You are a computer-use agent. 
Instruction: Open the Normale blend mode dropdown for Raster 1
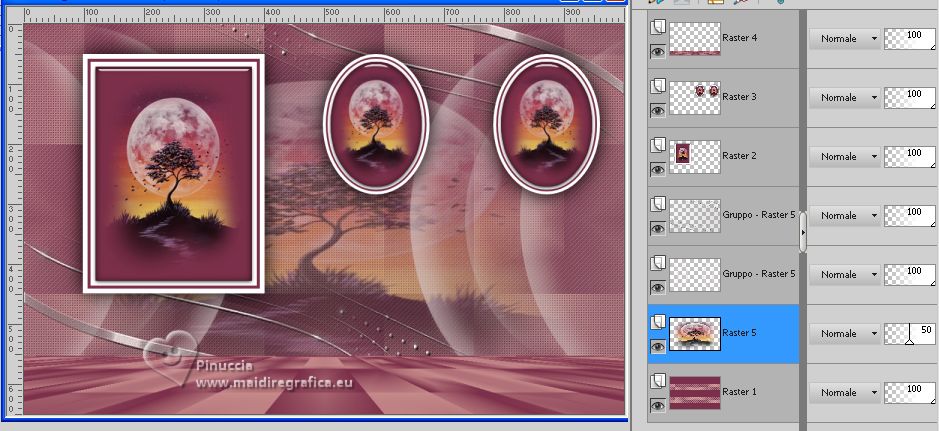pos(844,393)
